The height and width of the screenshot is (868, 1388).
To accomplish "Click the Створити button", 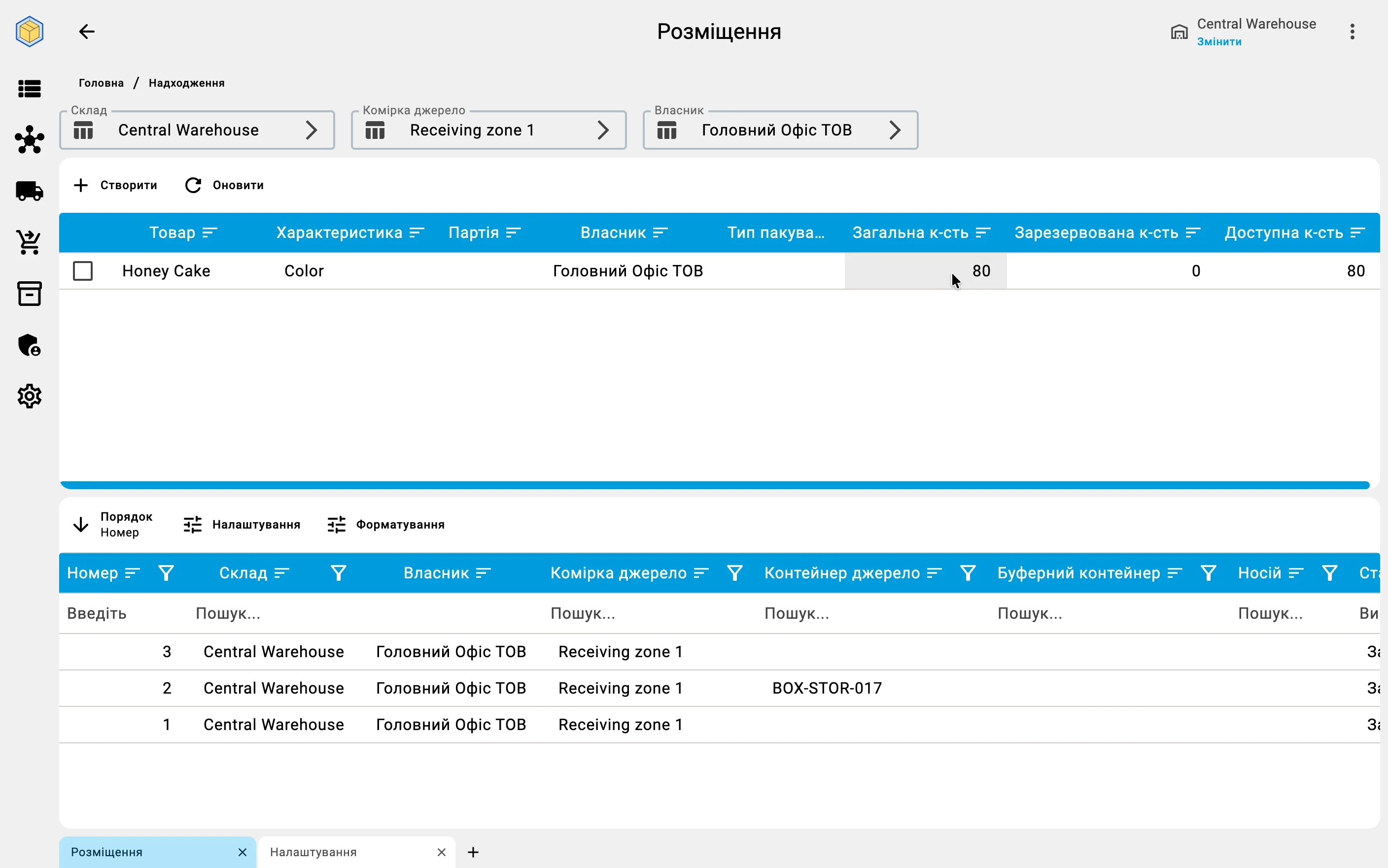I will [115, 185].
